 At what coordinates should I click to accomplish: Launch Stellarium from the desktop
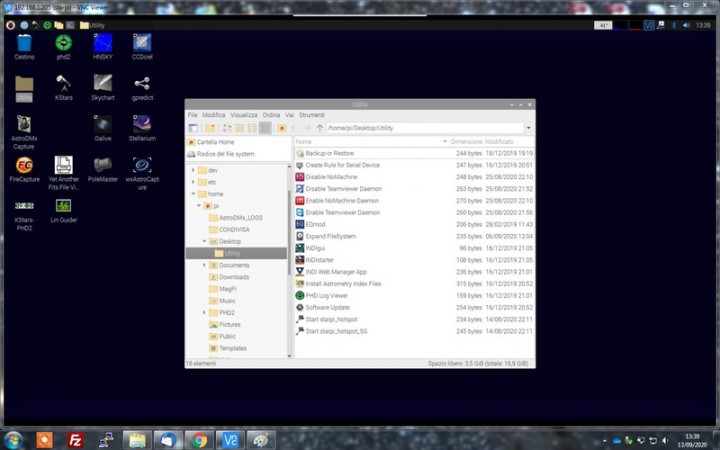(142, 124)
